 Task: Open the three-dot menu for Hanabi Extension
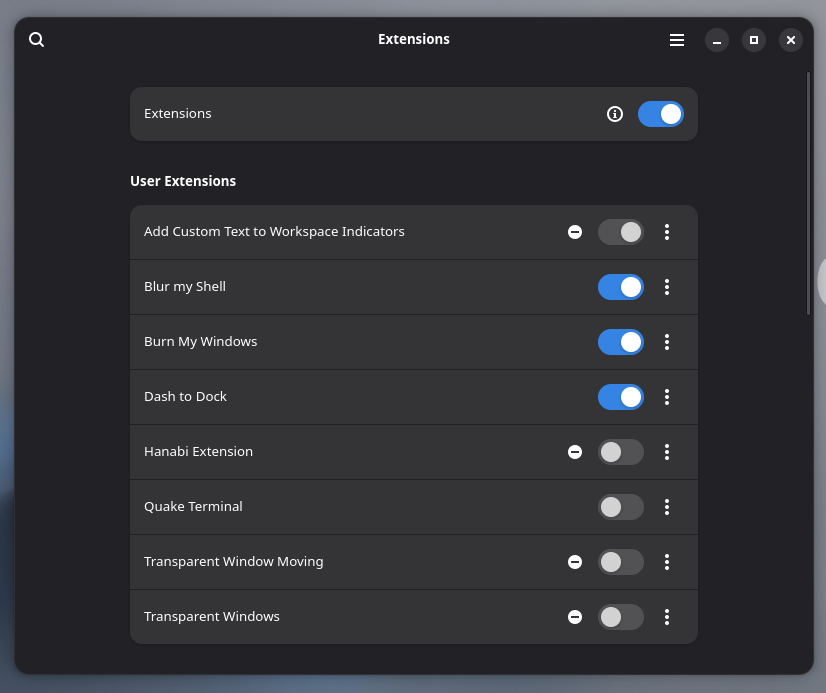click(x=667, y=452)
